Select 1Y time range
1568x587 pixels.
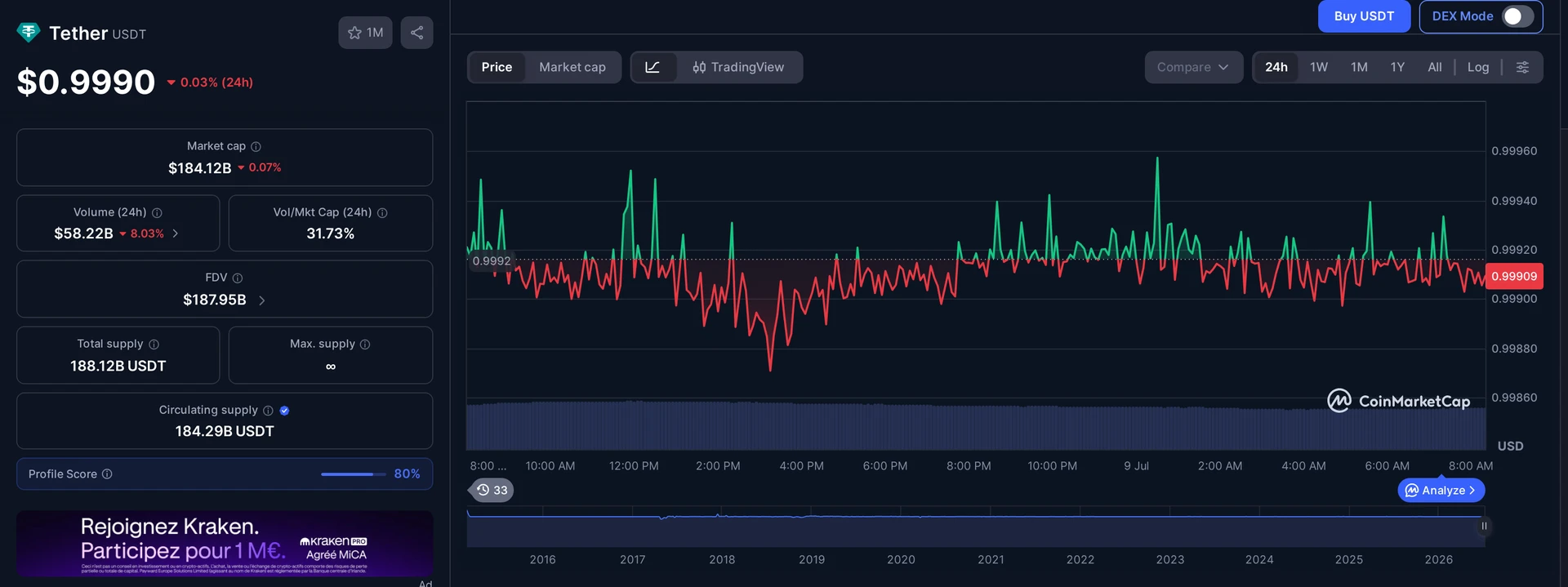point(1397,67)
